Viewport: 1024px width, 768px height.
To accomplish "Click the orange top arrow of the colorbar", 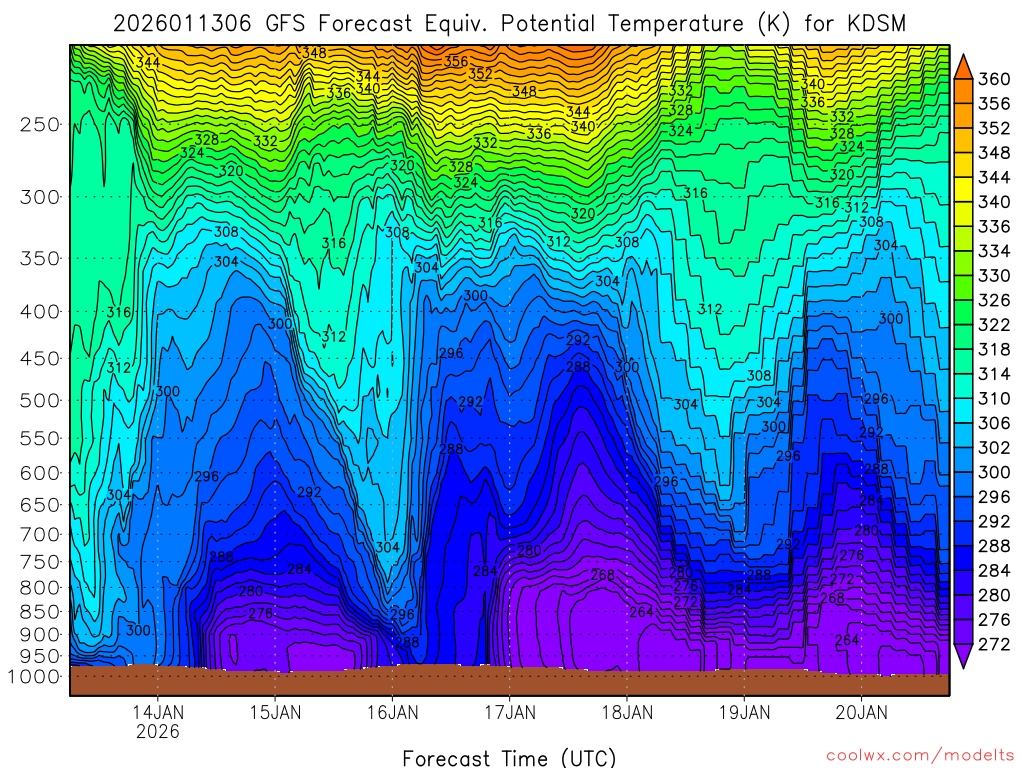I will 963,67.
